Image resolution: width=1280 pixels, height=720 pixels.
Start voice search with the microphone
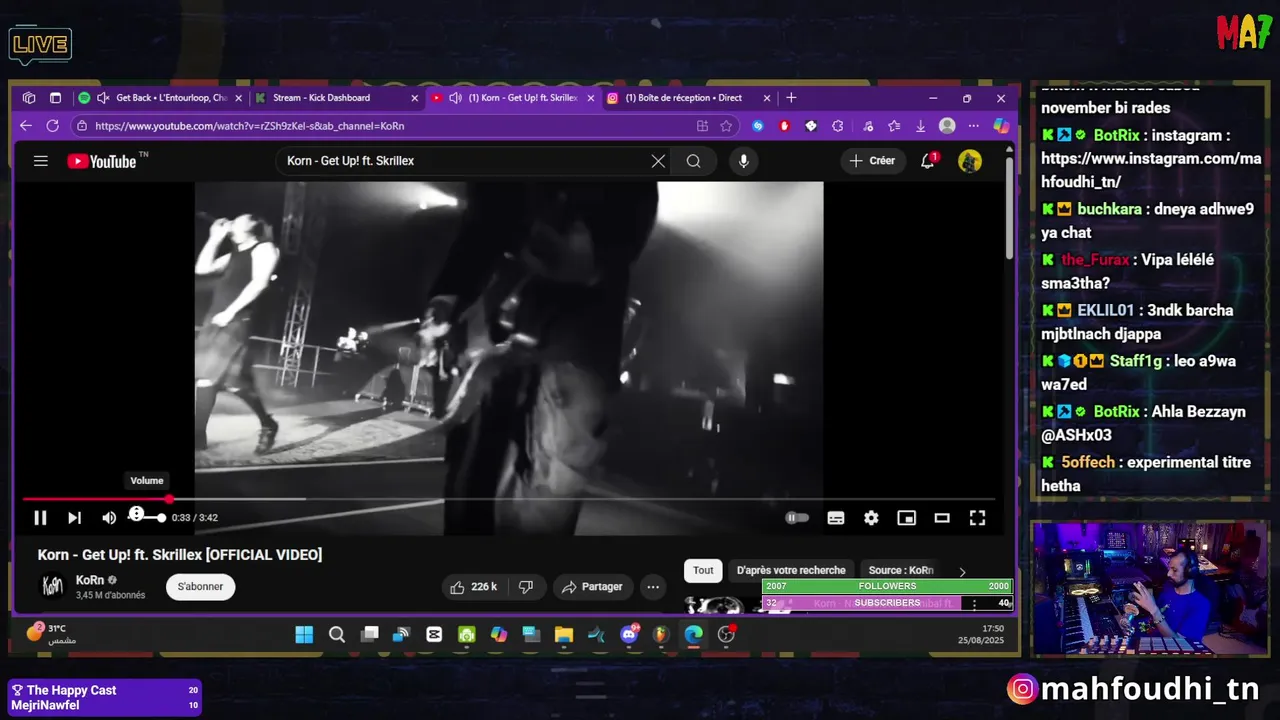coord(743,161)
